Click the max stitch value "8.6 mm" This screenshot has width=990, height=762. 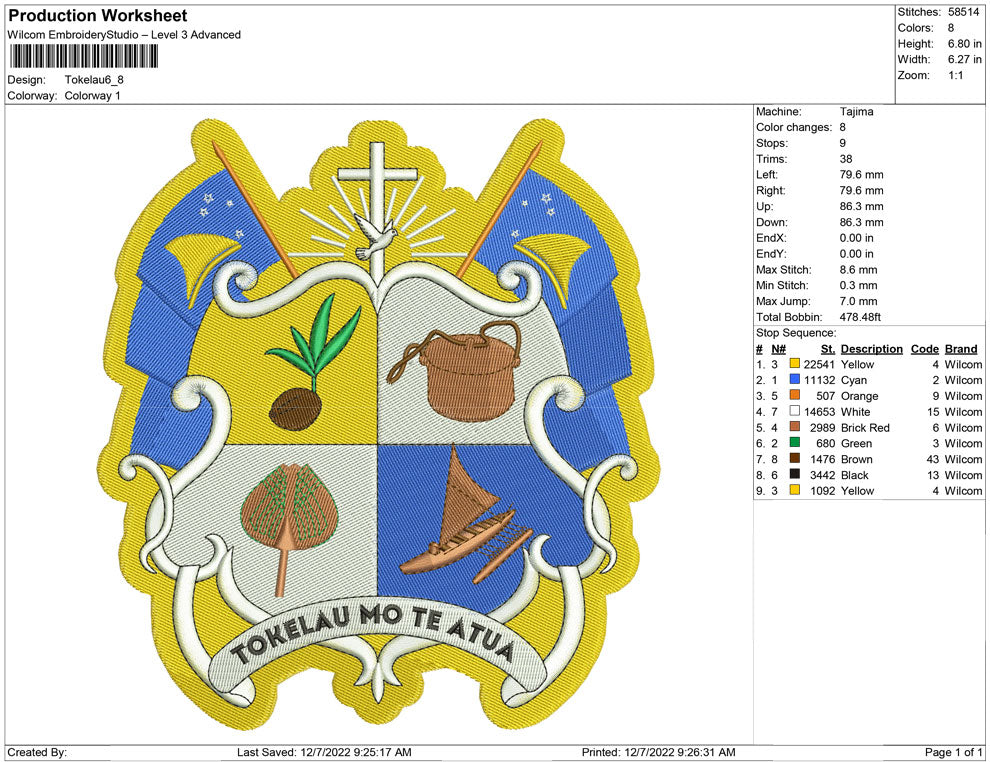tap(858, 270)
